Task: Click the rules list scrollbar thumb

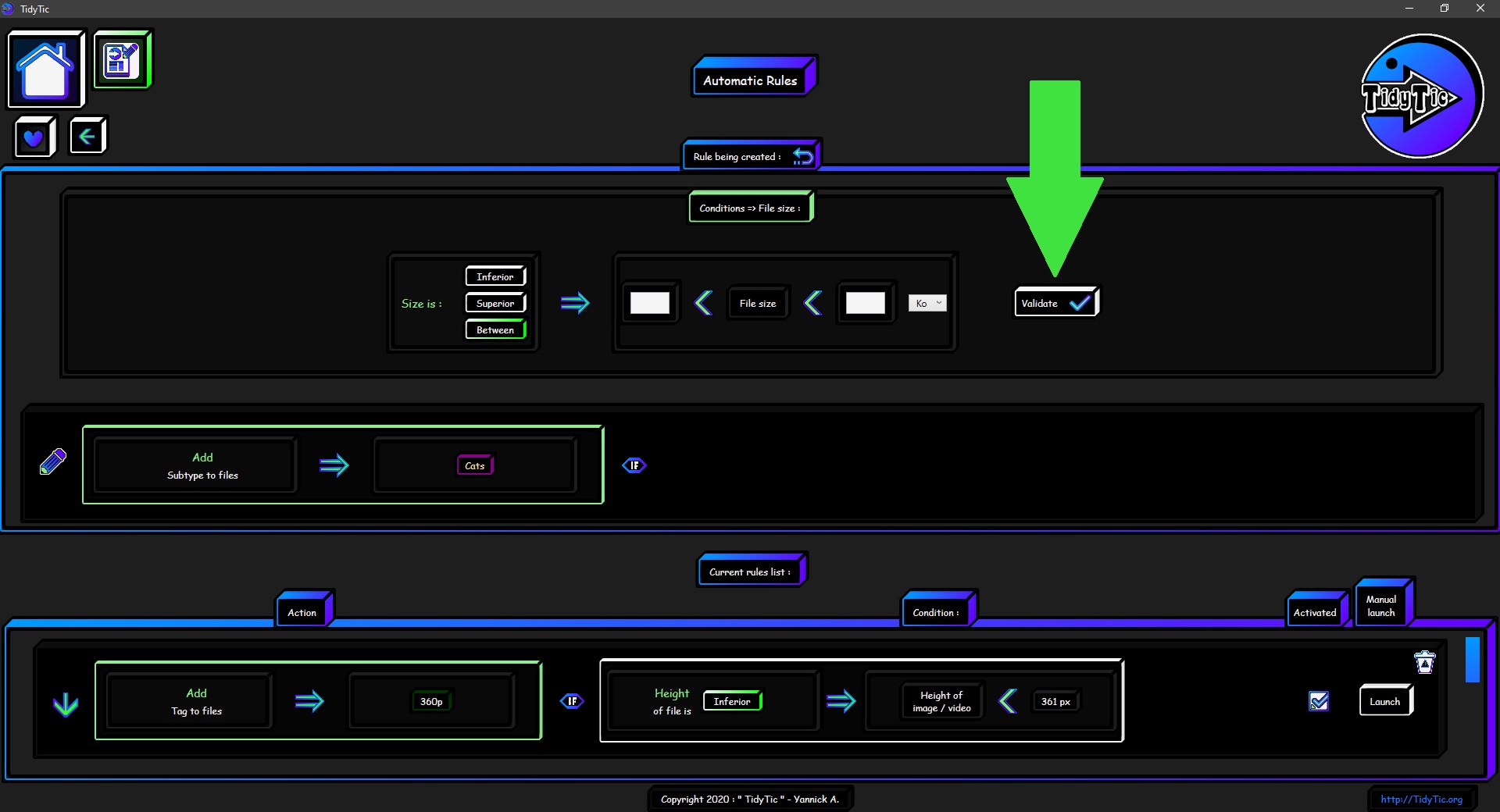Action: point(1473,660)
